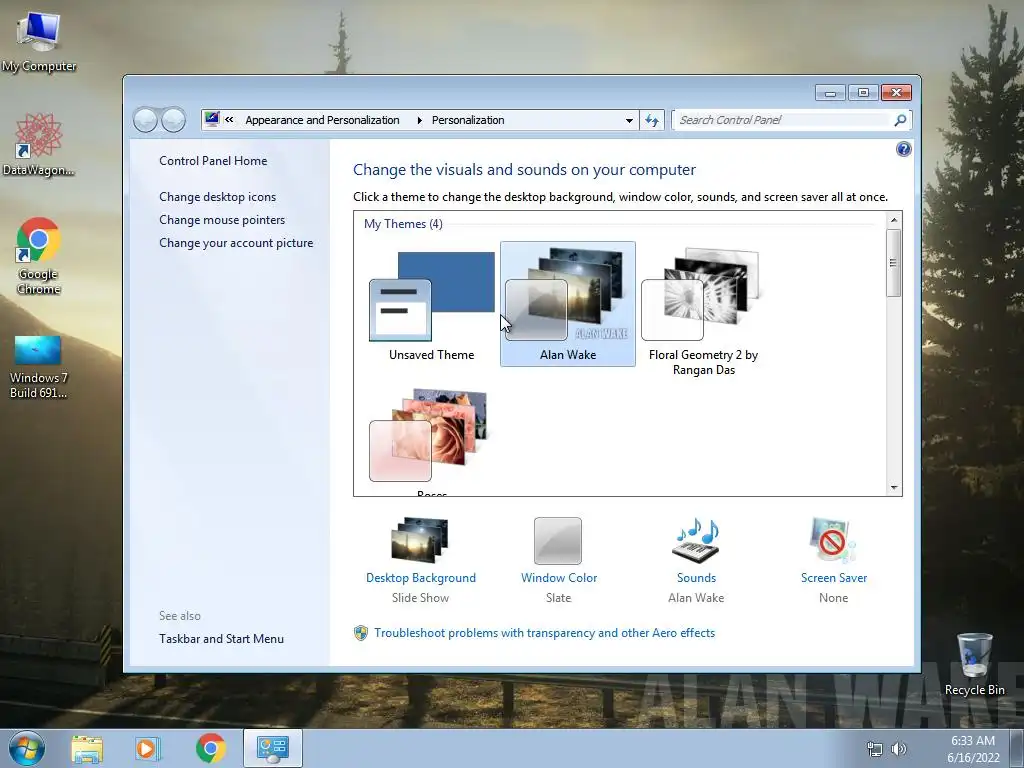Launch Chrome from the taskbar

click(x=210, y=748)
